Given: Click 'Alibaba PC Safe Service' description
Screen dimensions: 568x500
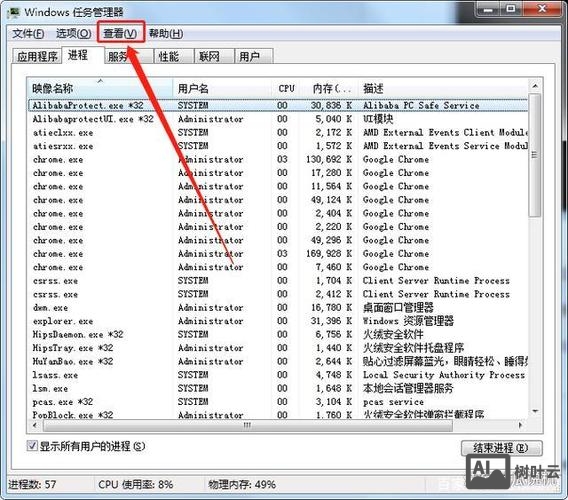Looking at the screenshot, I should (x=421, y=105).
